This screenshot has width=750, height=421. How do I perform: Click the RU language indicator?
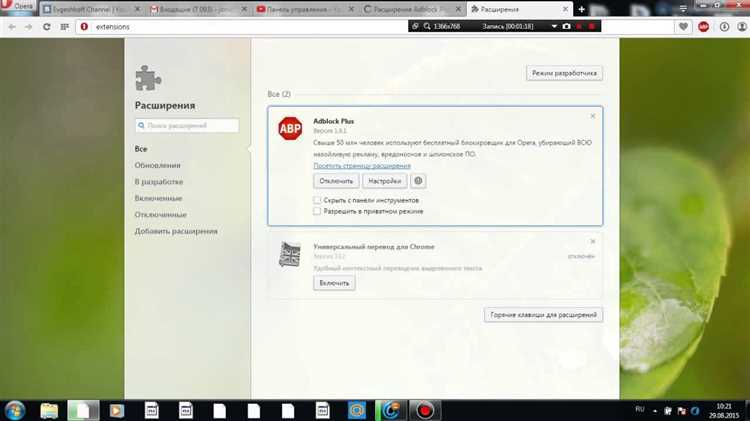click(640, 410)
